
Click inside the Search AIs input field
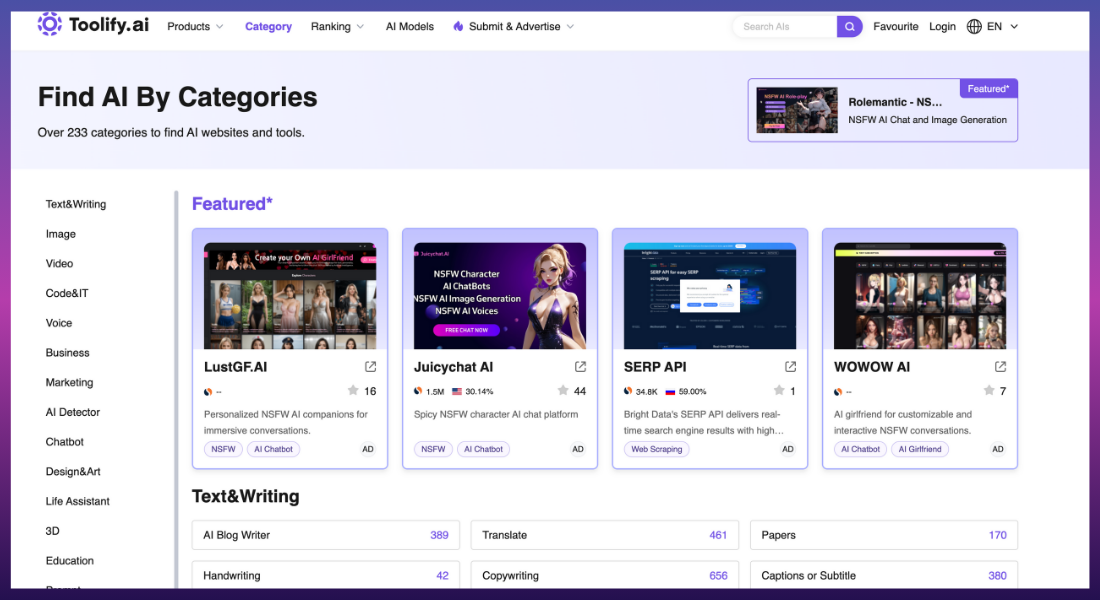point(785,26)
